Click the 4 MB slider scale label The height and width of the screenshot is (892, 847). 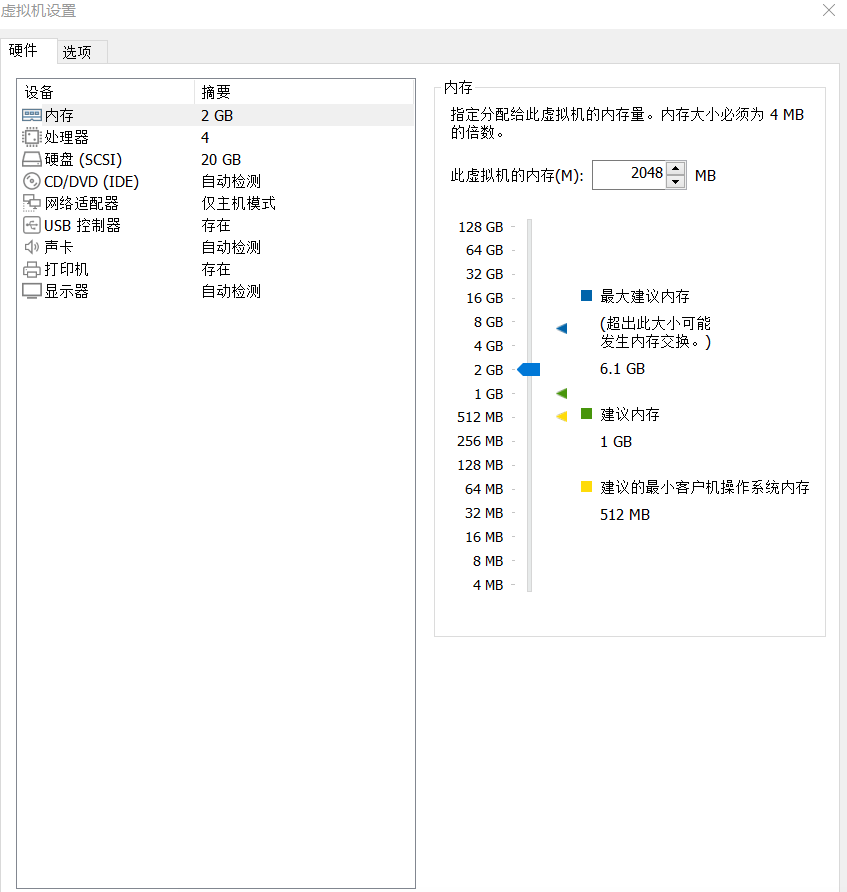pos(488,585)
